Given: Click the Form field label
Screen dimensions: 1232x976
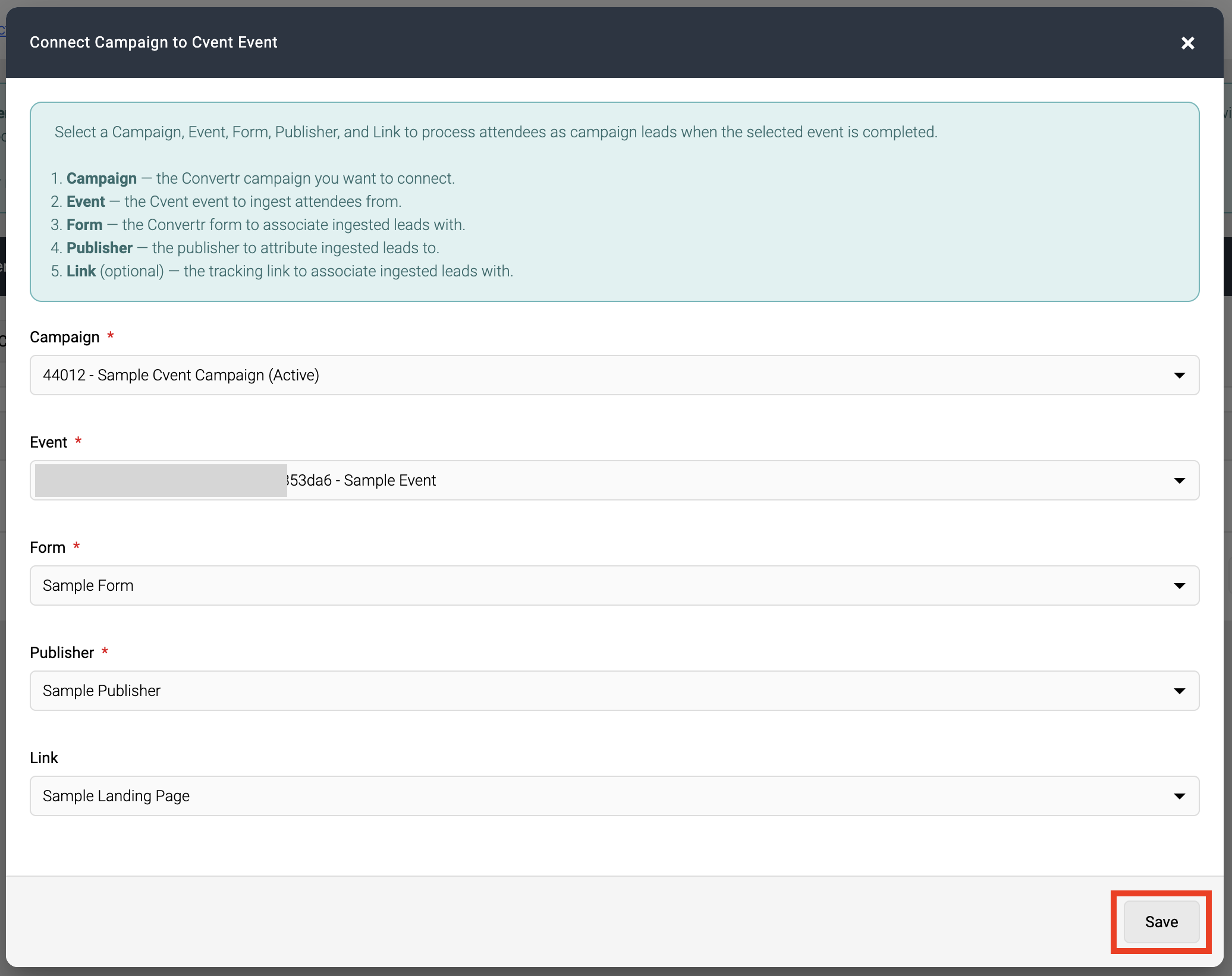Looking at the screenshot, I should click(48, 547).
